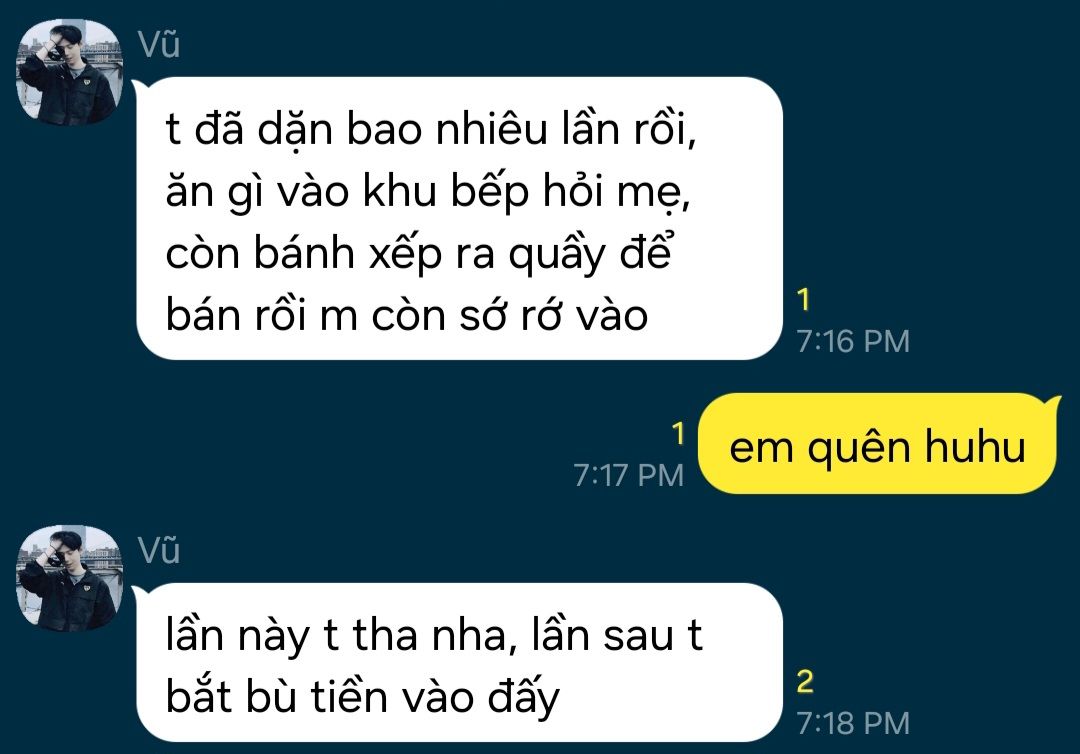The image size is (1080, 754).
Task: Click the line "bán rồi m còn sớ rớ vào"
Action: (x=407, y=316)
